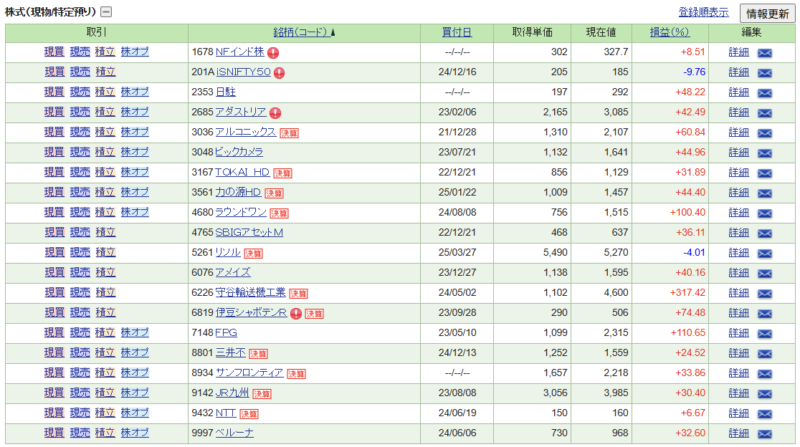Click 積立 in the 守谷輸送機工業 row

tap(105, 292)
